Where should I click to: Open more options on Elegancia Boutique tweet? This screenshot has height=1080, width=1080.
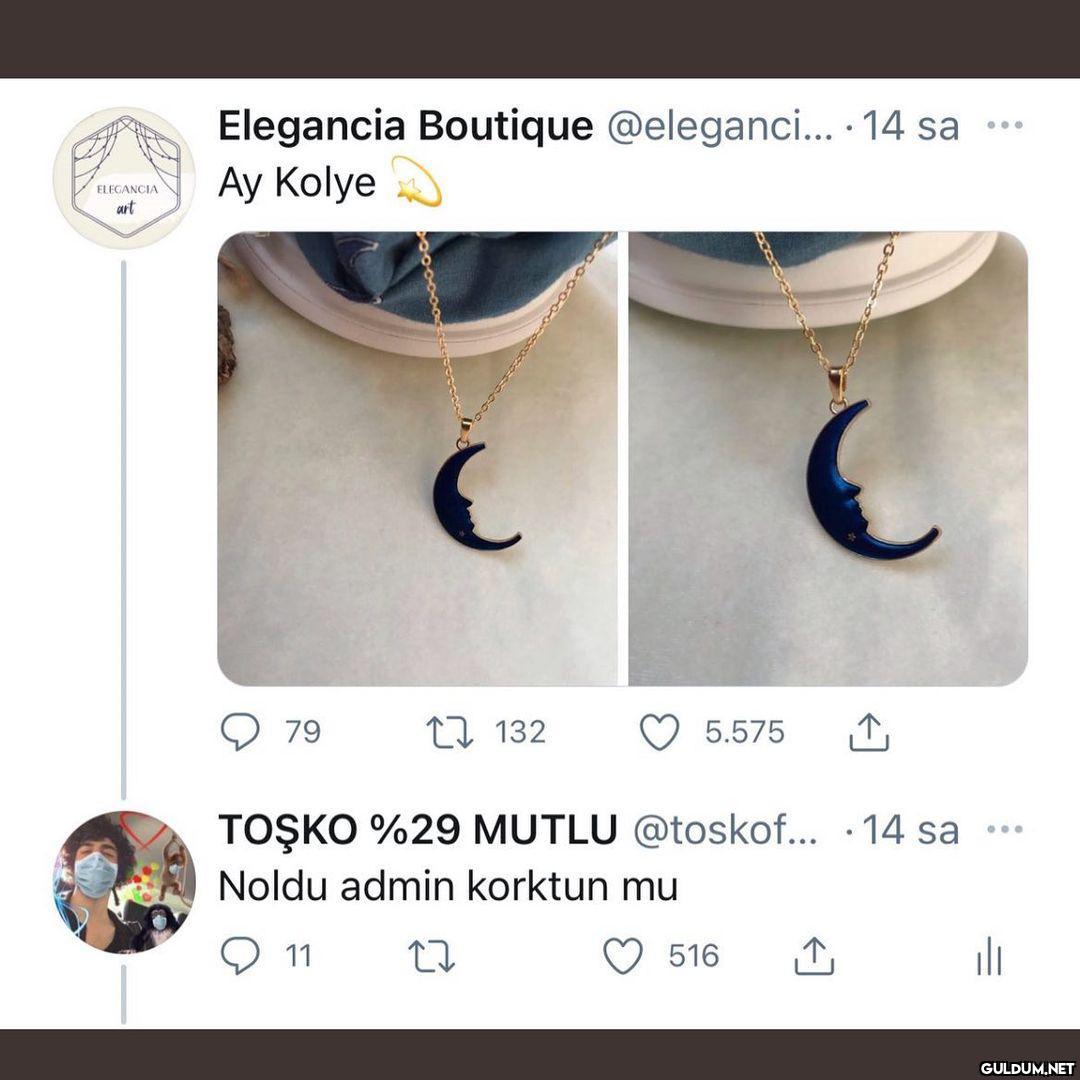point(1004,126)
